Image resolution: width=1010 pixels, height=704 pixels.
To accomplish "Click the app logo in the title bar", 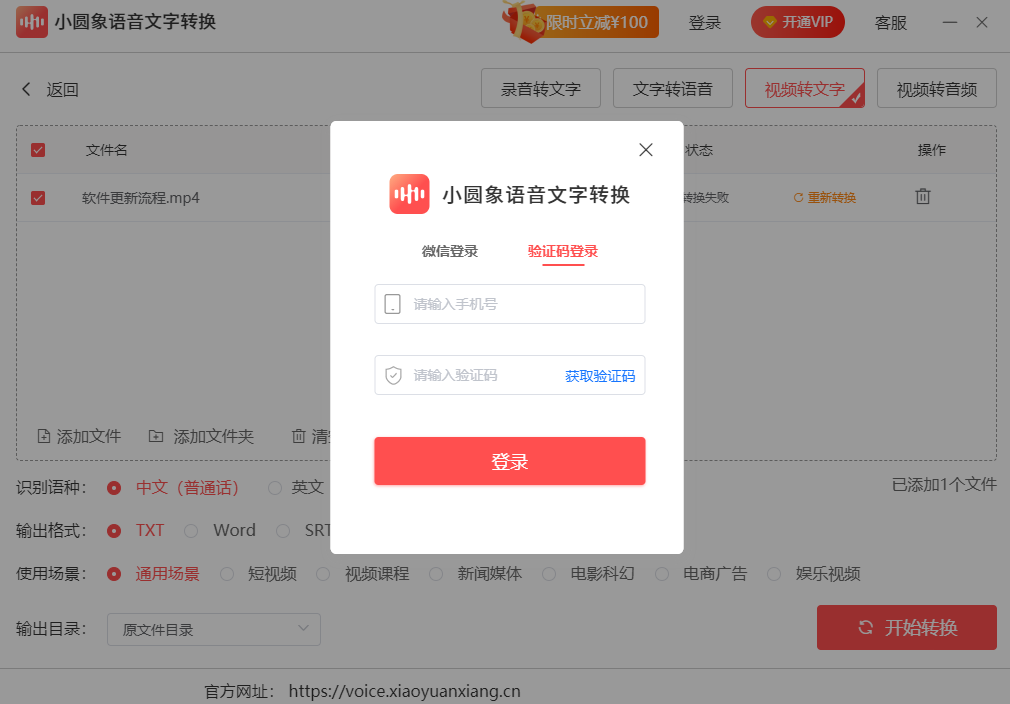I will tap(32, 22).
